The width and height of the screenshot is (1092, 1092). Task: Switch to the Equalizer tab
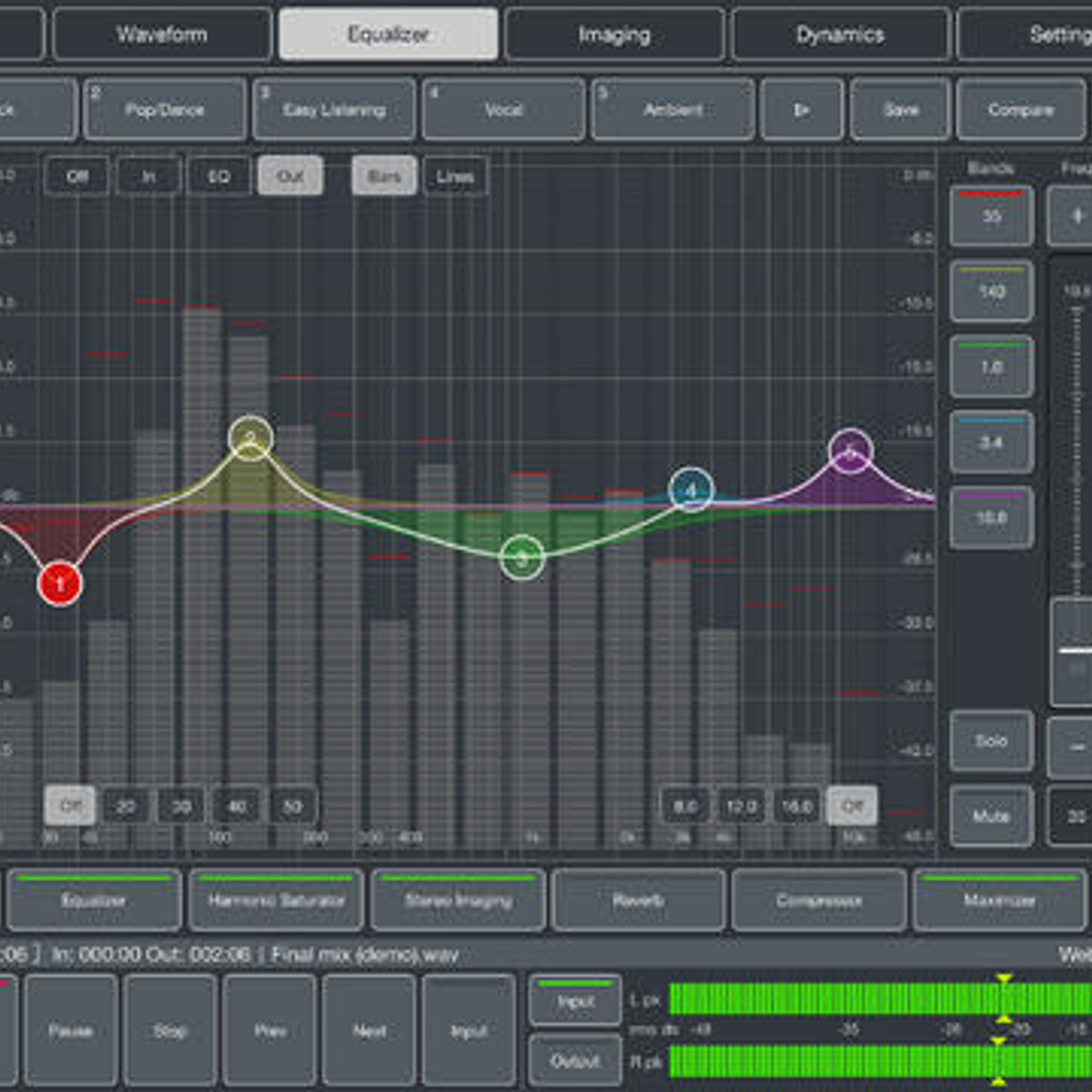pos(389,35)
